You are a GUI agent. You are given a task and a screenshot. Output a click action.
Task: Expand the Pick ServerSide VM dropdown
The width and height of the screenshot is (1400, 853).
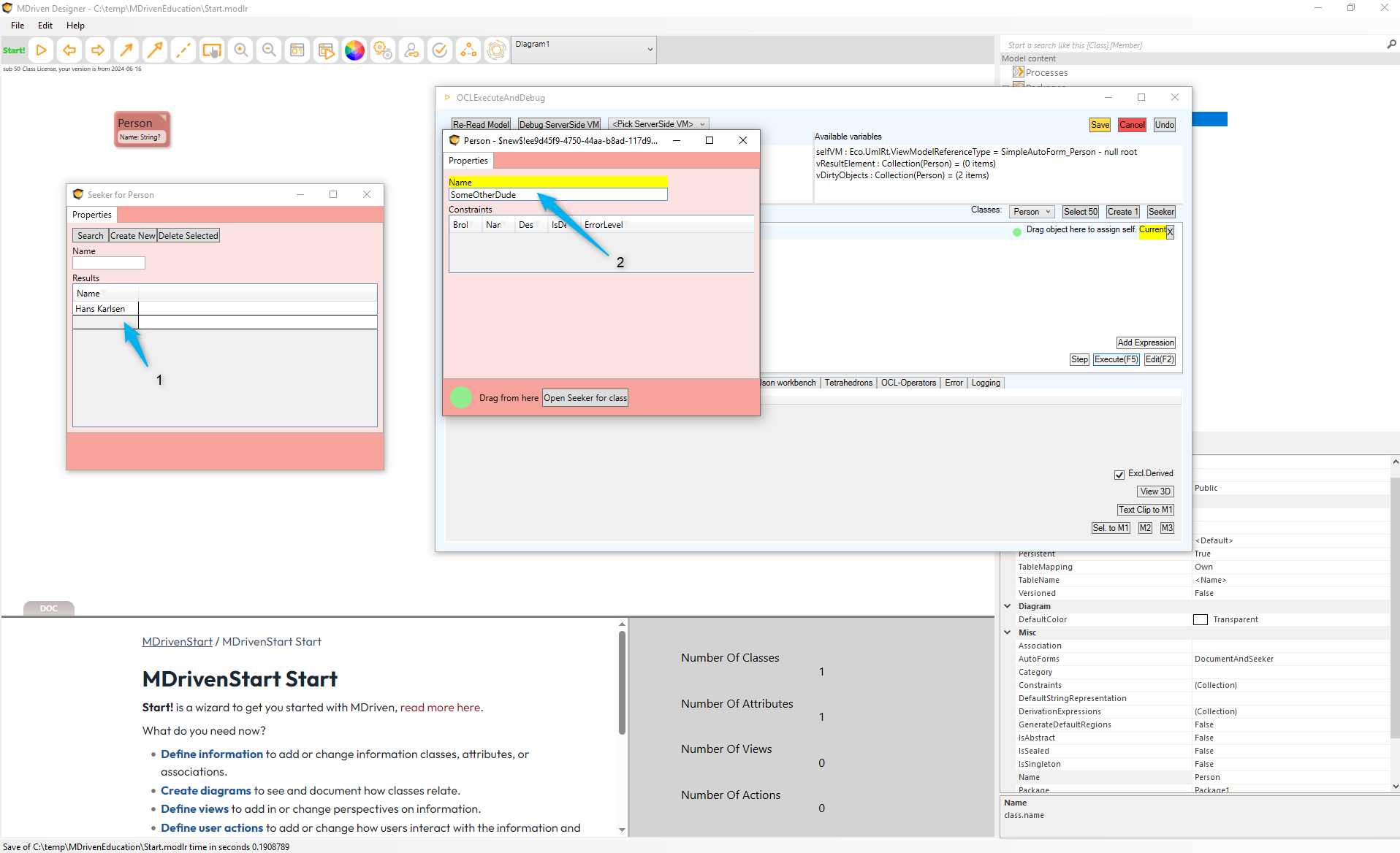tap(658, 124)
